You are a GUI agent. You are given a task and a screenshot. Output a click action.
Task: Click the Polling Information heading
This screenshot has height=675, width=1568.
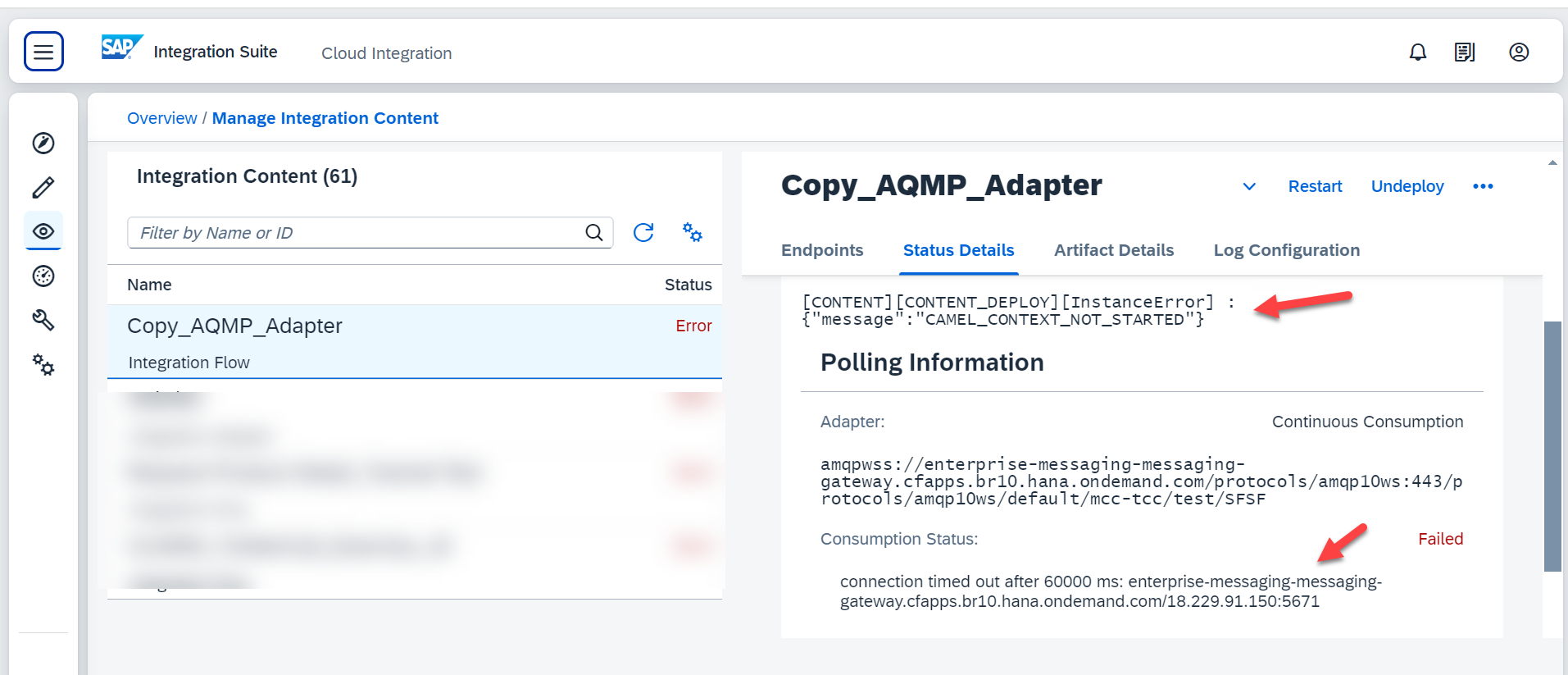[x=932, y=363]
